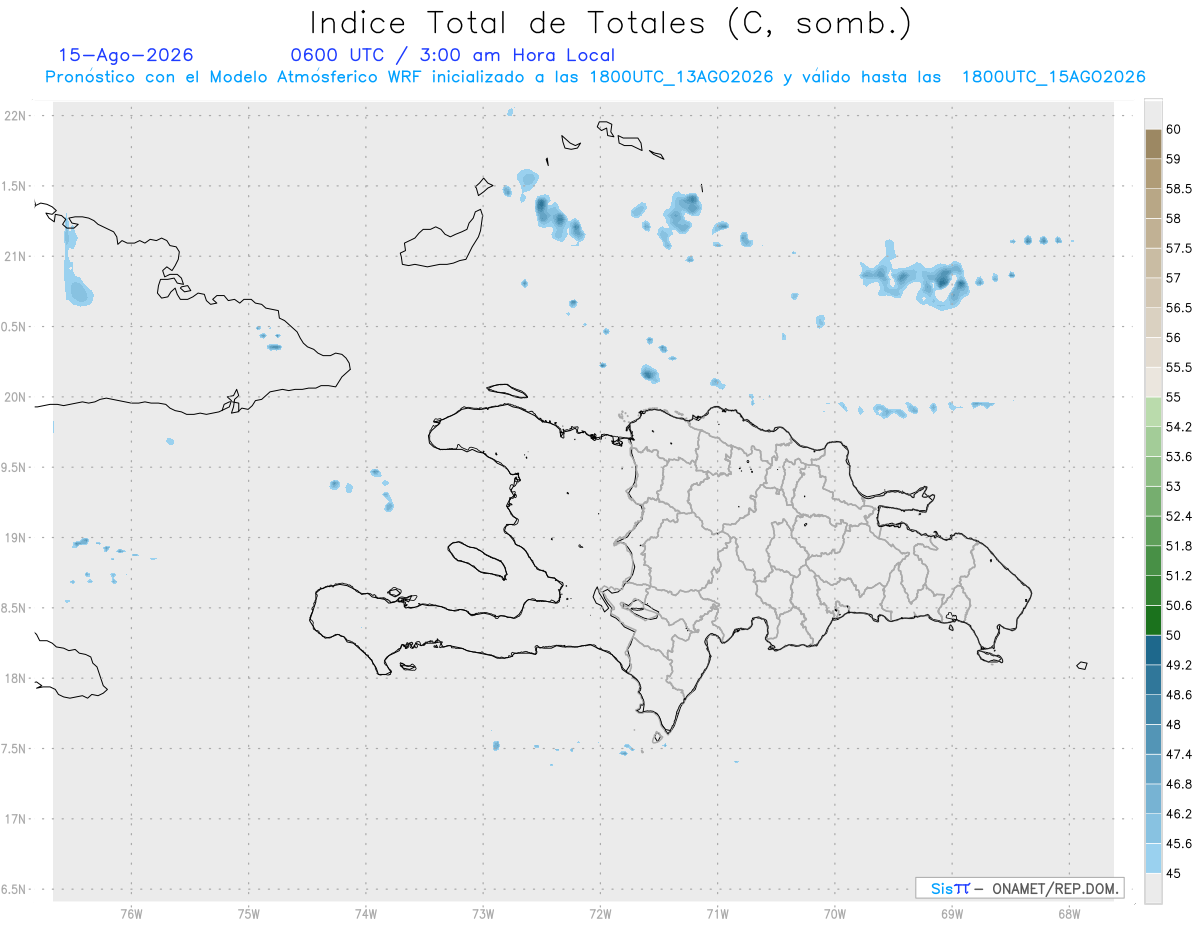Click the 20N latitude axis label

click(x=17, y=397)
